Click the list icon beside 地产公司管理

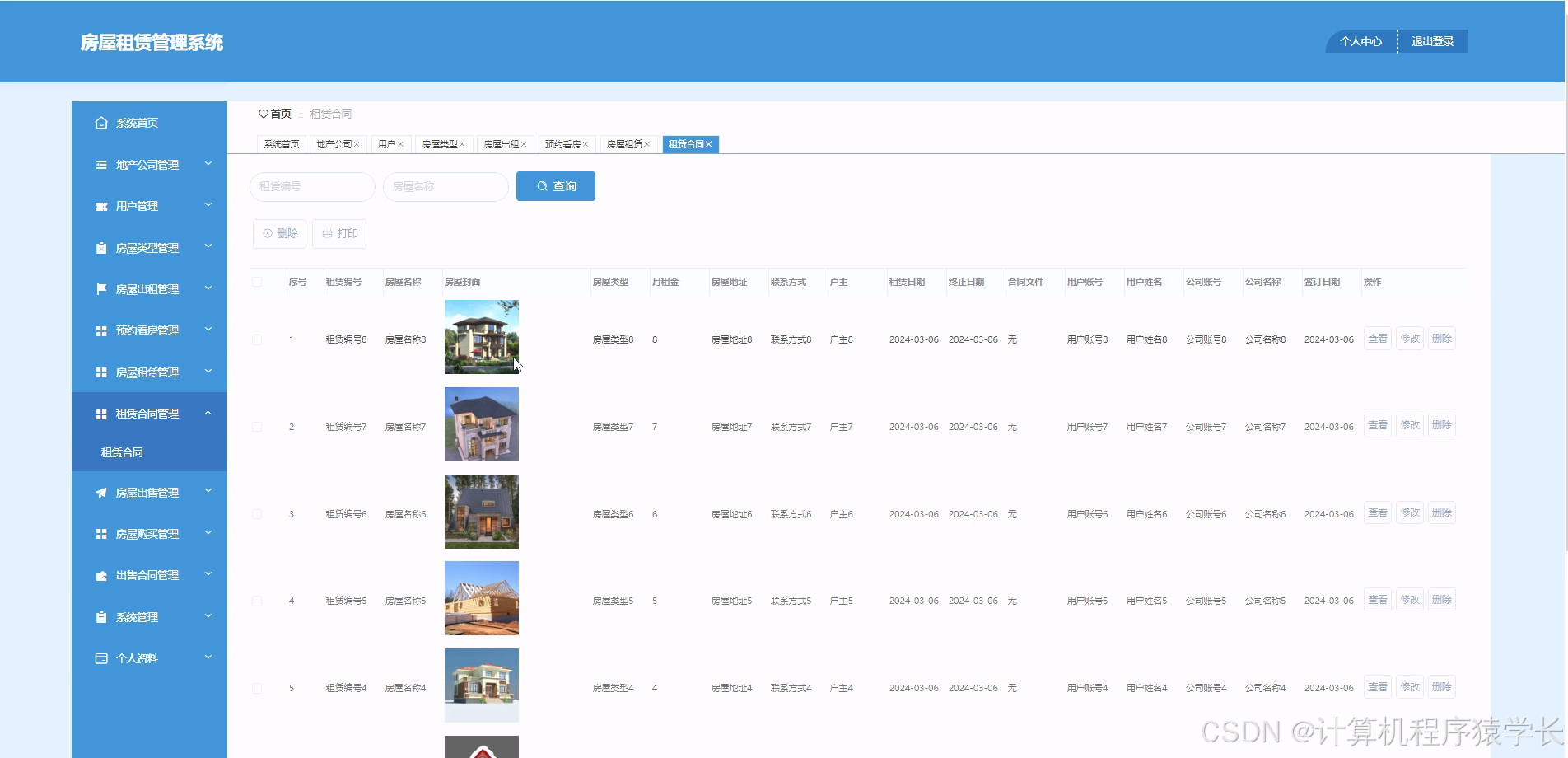pyautogui.click(x=101, y=165)
